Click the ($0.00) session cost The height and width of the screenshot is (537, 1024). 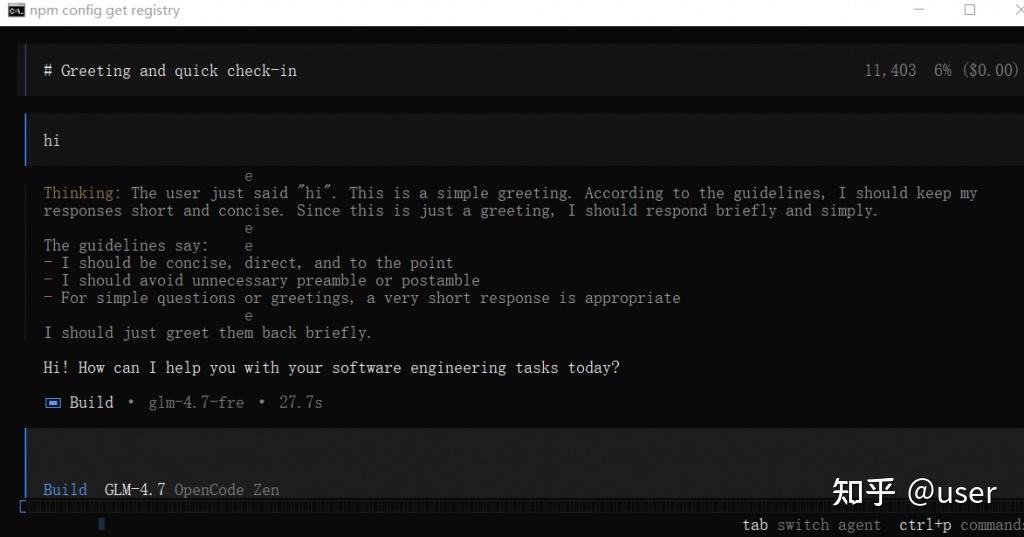point(990,71)
